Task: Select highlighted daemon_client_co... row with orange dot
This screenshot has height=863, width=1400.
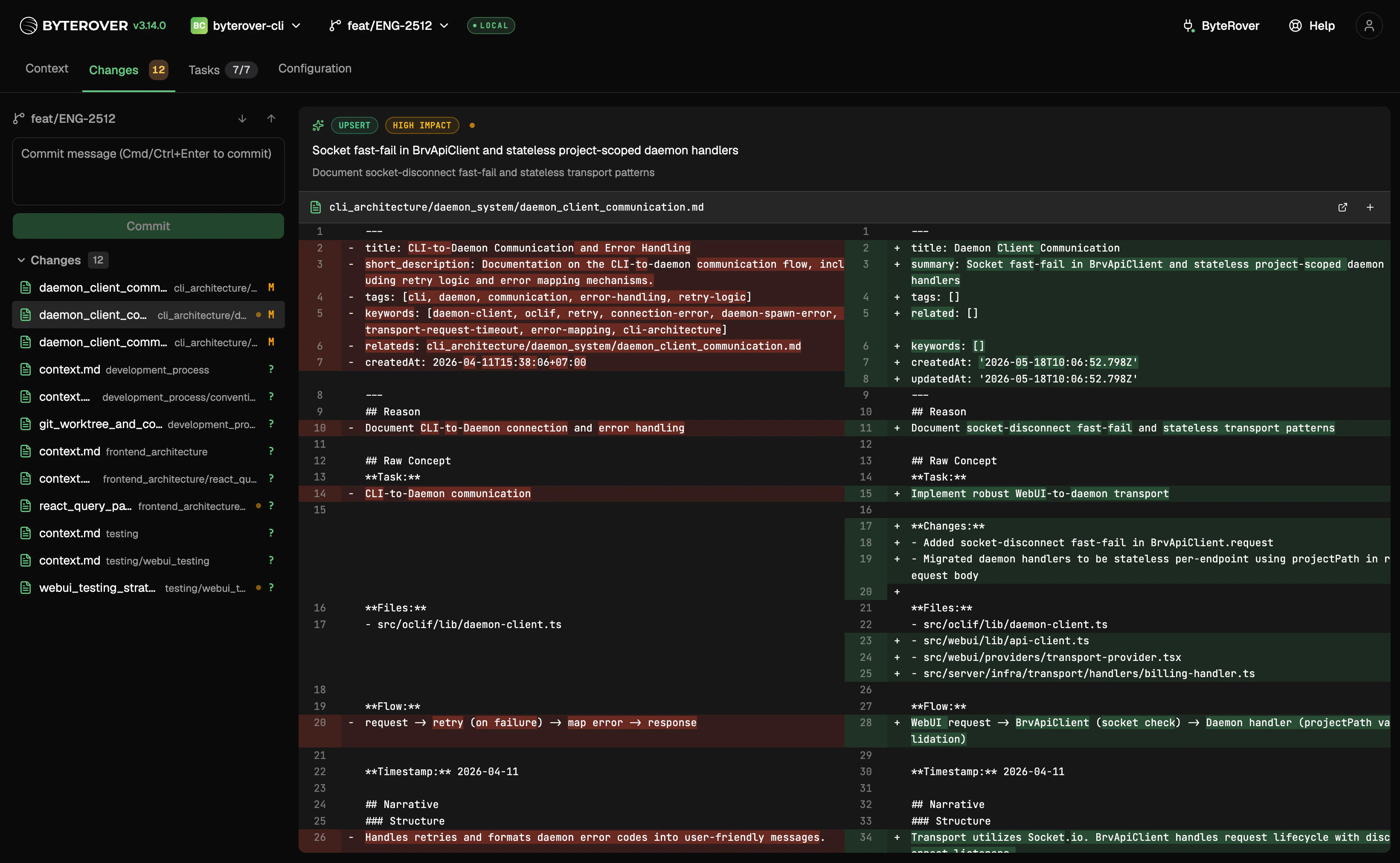Action: 148,315
